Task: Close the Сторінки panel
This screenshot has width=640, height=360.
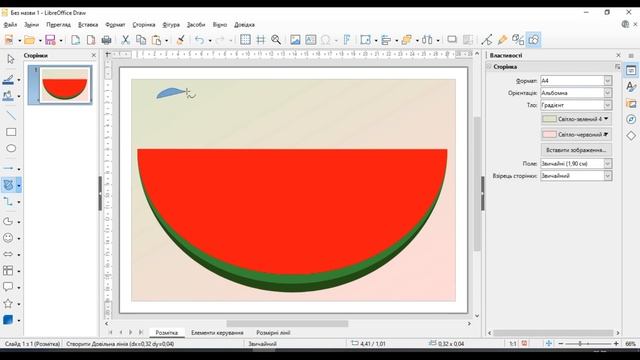Action: pyautogui.click(x=93, y=55)
